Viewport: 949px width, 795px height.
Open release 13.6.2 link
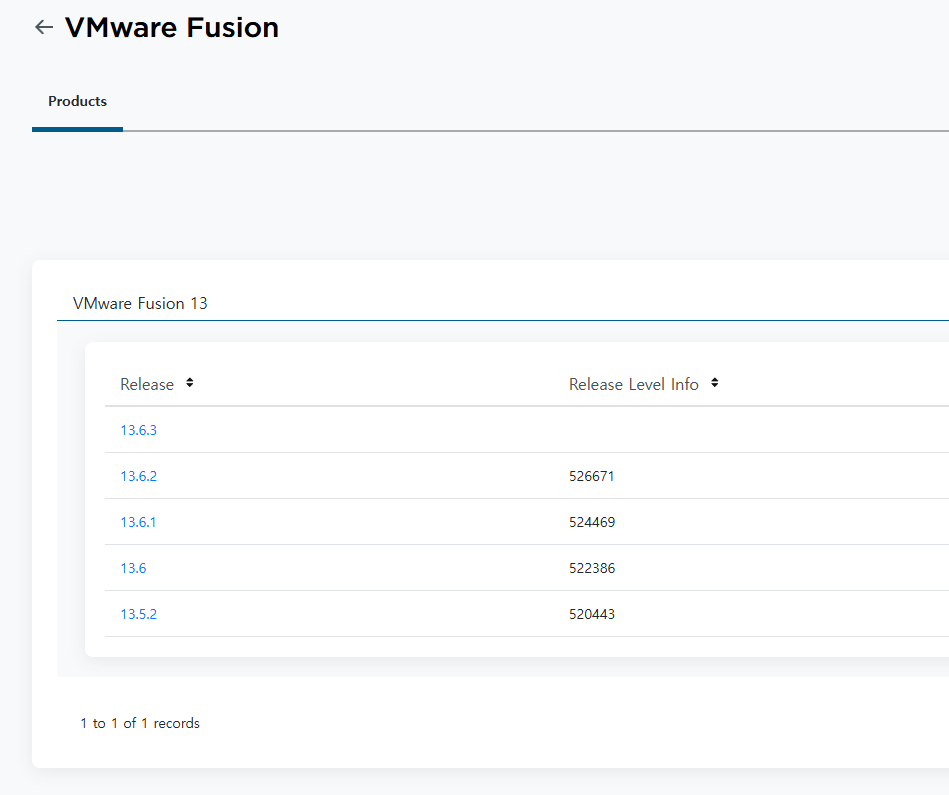pos(139,476)
